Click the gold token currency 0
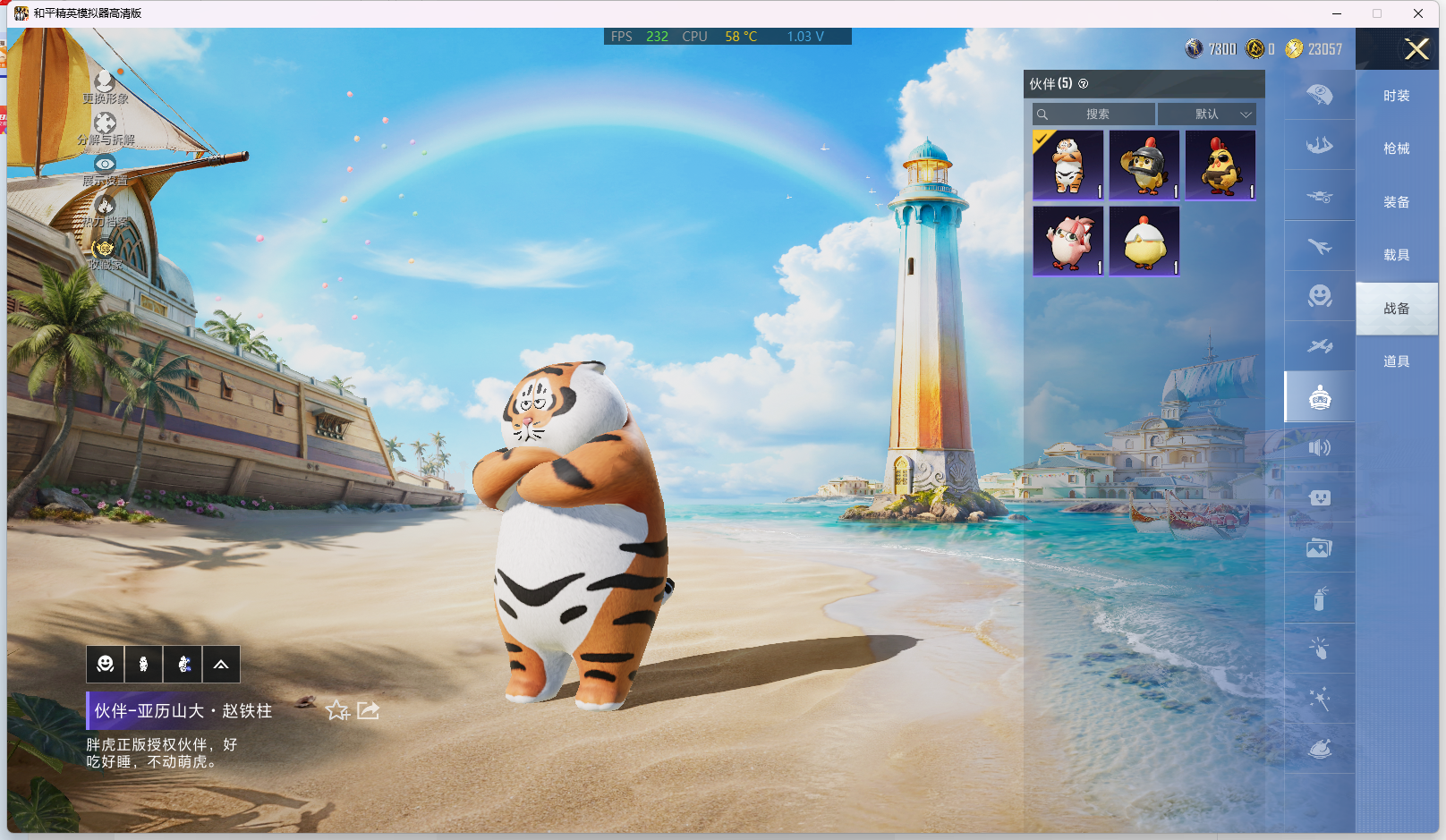Screen dimensions: 1446x840 (1261, 49)
